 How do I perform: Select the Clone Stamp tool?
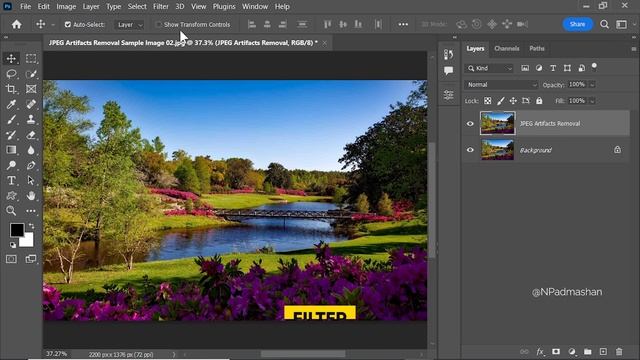pyautogui.click(x=31, y=120)
